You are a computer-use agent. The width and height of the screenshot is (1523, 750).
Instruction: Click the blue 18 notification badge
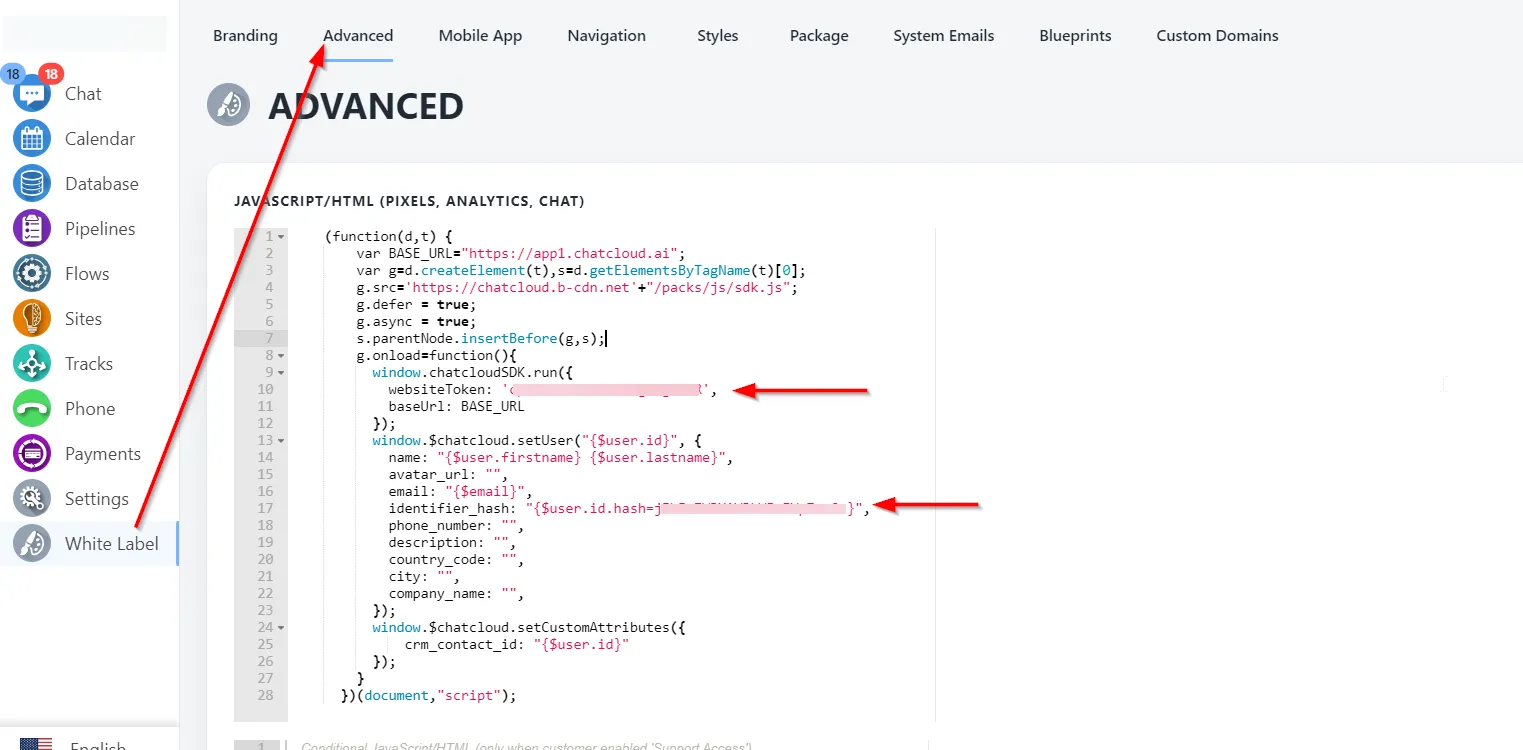click(13, 74)
